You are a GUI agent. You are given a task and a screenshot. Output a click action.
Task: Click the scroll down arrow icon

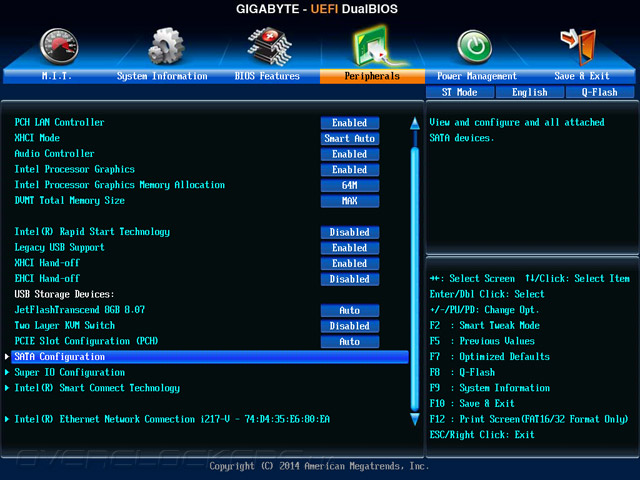coord(415,419)
